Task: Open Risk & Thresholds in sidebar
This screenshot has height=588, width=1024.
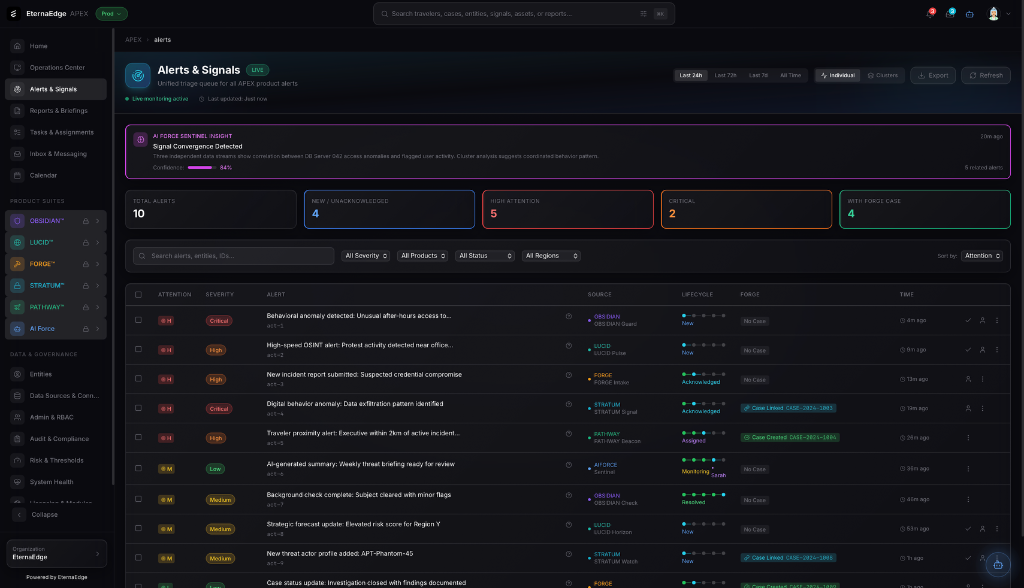Action: coord(56,461)
